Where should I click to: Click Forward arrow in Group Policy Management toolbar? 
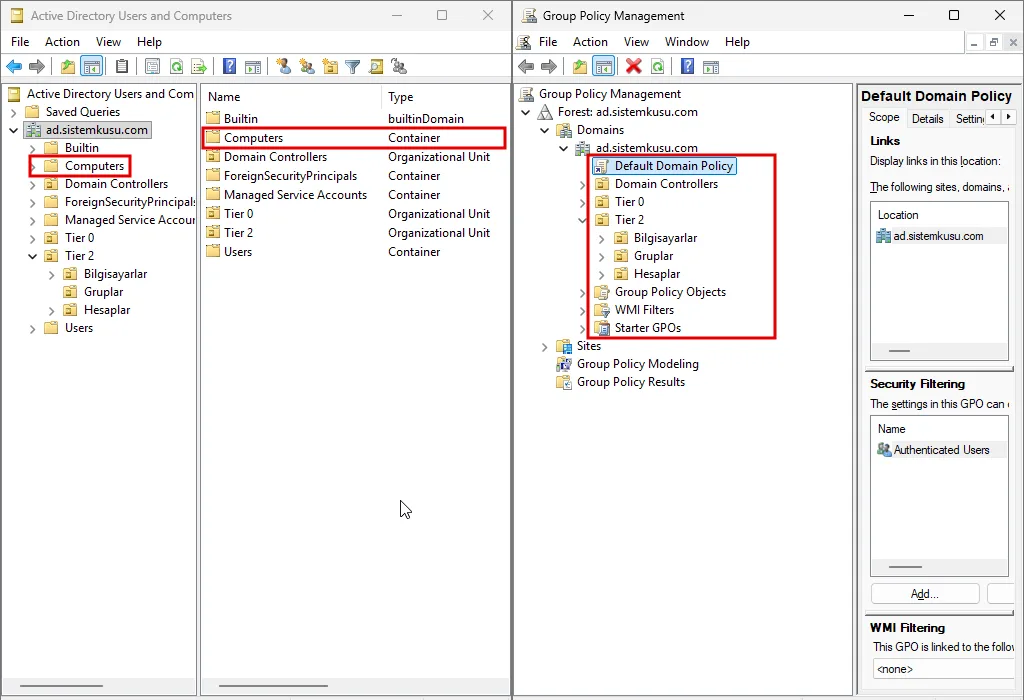549,66
